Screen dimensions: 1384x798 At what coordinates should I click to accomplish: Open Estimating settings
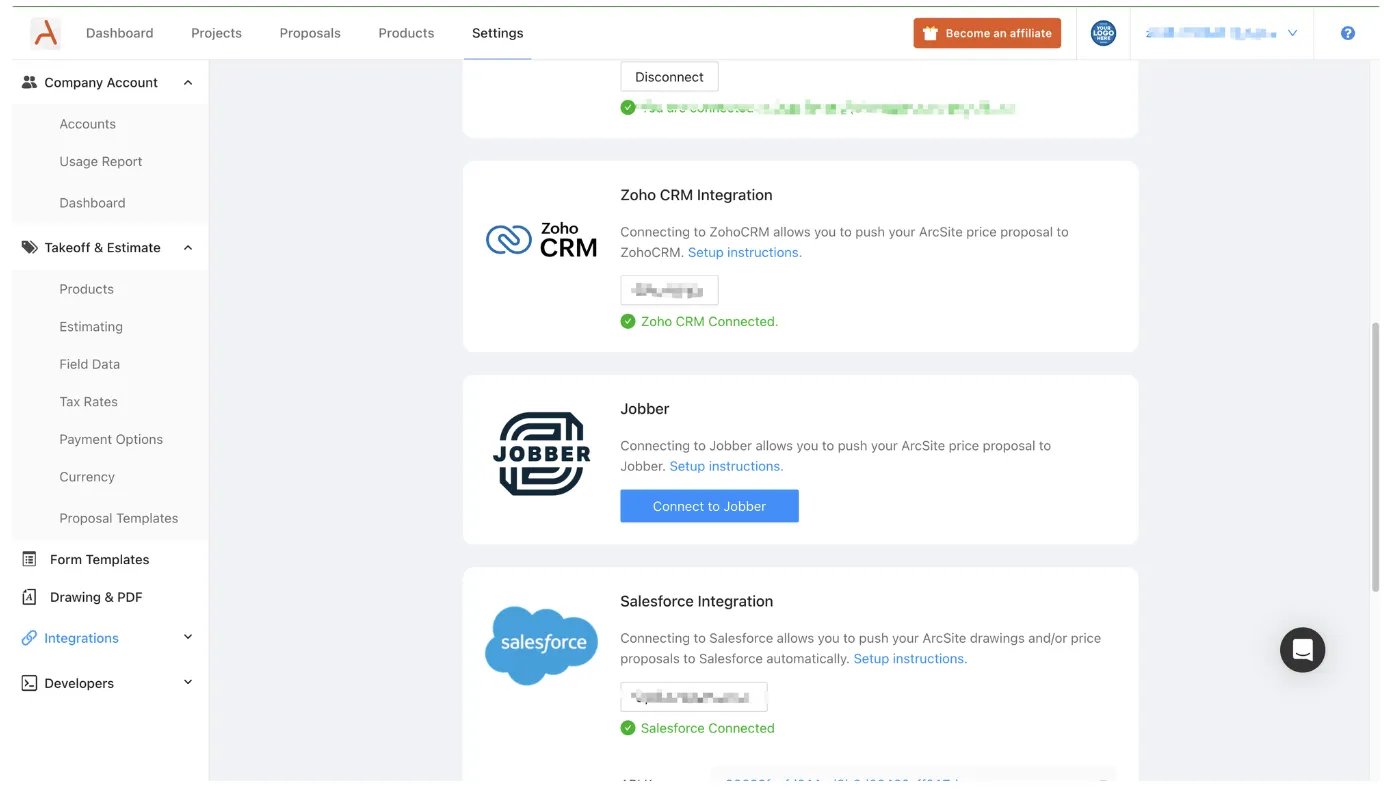pos(91,327)
